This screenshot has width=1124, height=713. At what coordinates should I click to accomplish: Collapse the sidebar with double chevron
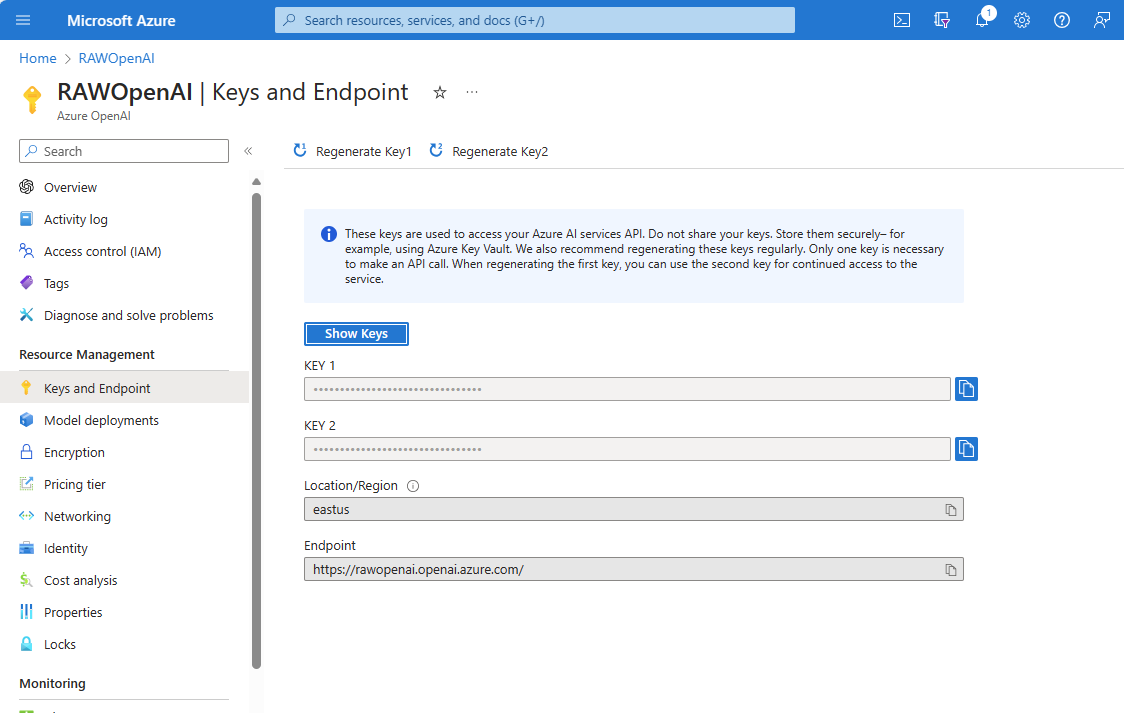tap(248, 151)
